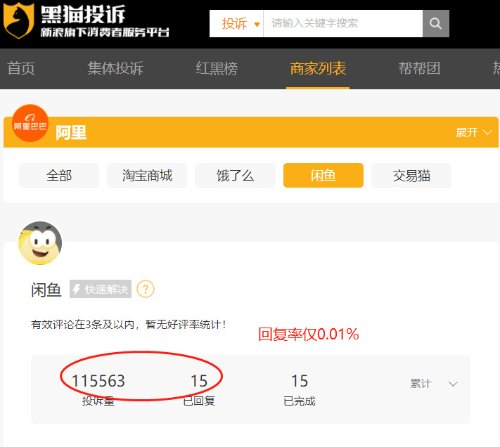This screenshot has width=500, height=447.
Task: Switch to the 红黑榜 tab
Action: (x=217, y=68)
